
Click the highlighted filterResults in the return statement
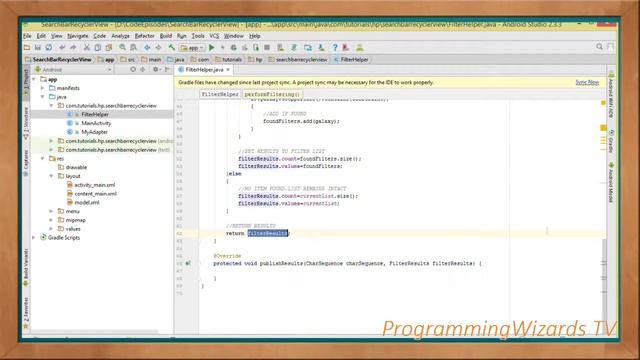pos(268,233)
